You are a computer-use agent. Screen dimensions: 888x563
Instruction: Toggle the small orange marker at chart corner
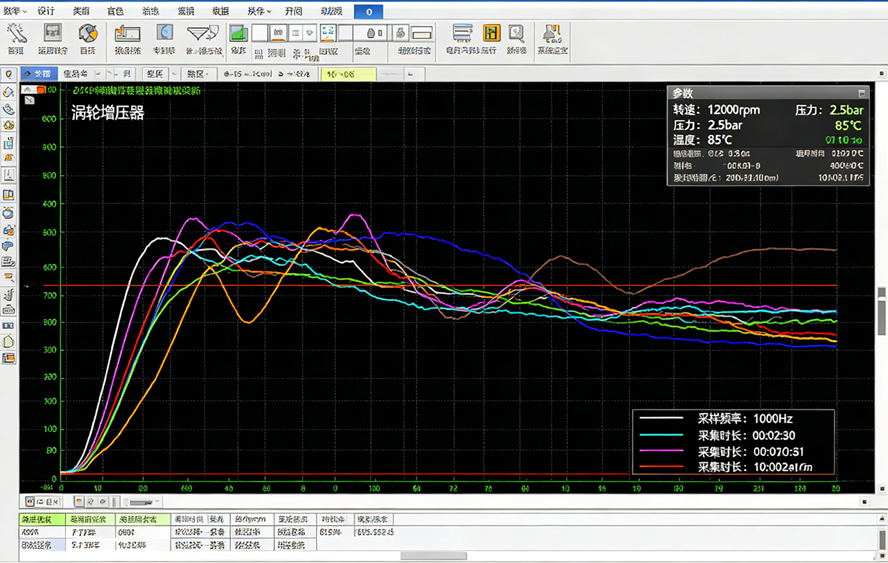click(40, 90)
